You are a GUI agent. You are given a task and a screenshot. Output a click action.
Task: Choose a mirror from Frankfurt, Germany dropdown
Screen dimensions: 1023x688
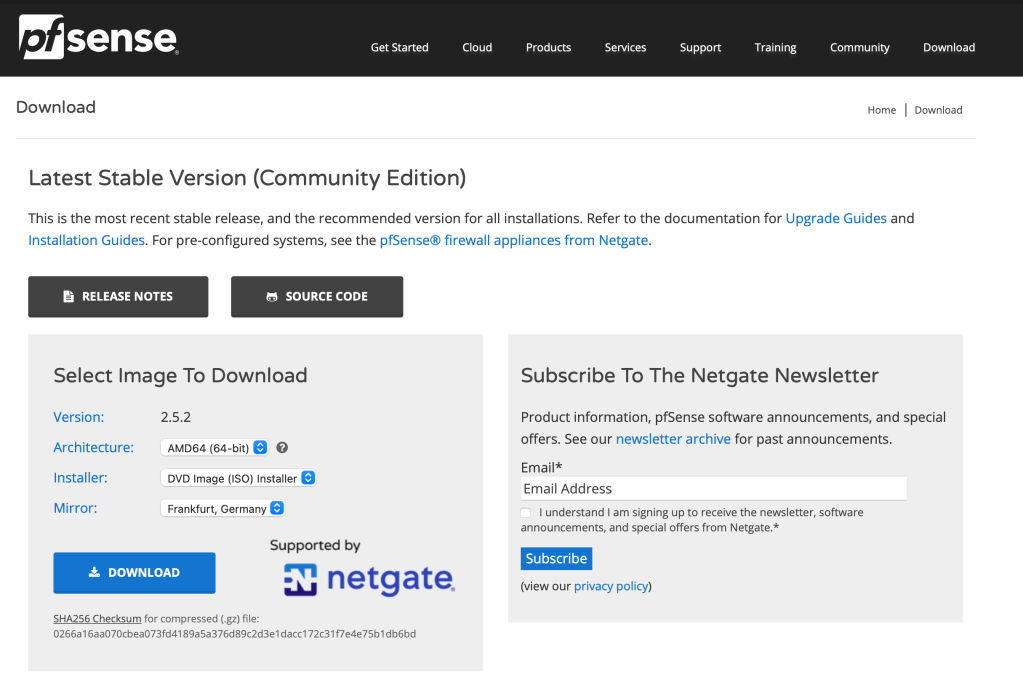click(223, 508)
